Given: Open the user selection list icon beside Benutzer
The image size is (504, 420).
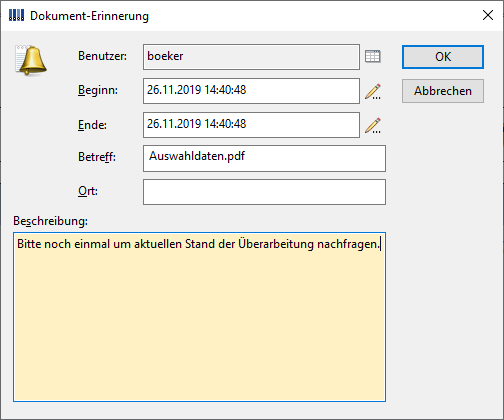Looking at the screenshot, I should [373, 56].
